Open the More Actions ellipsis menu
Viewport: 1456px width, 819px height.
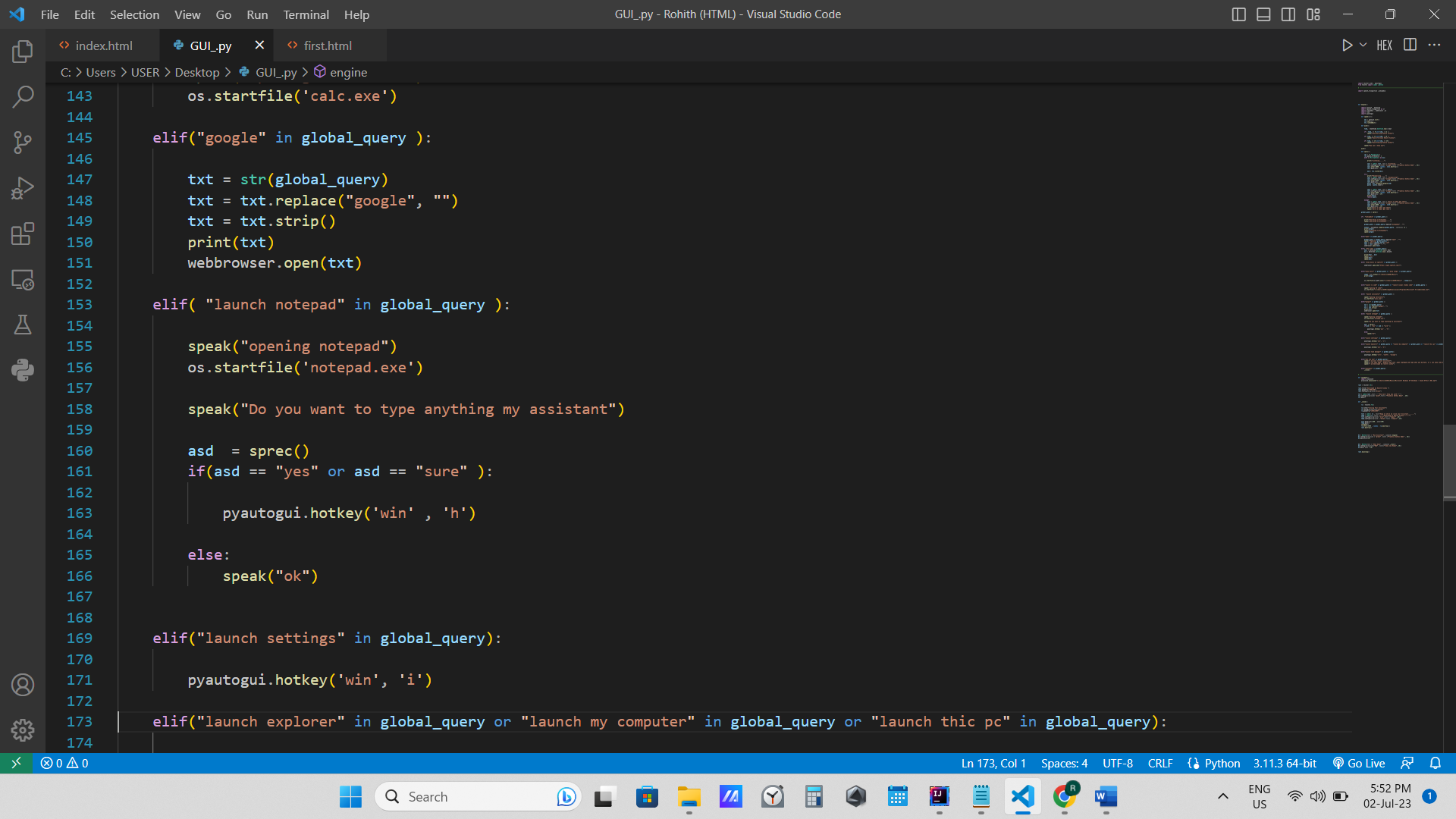tap(1434, 45)
